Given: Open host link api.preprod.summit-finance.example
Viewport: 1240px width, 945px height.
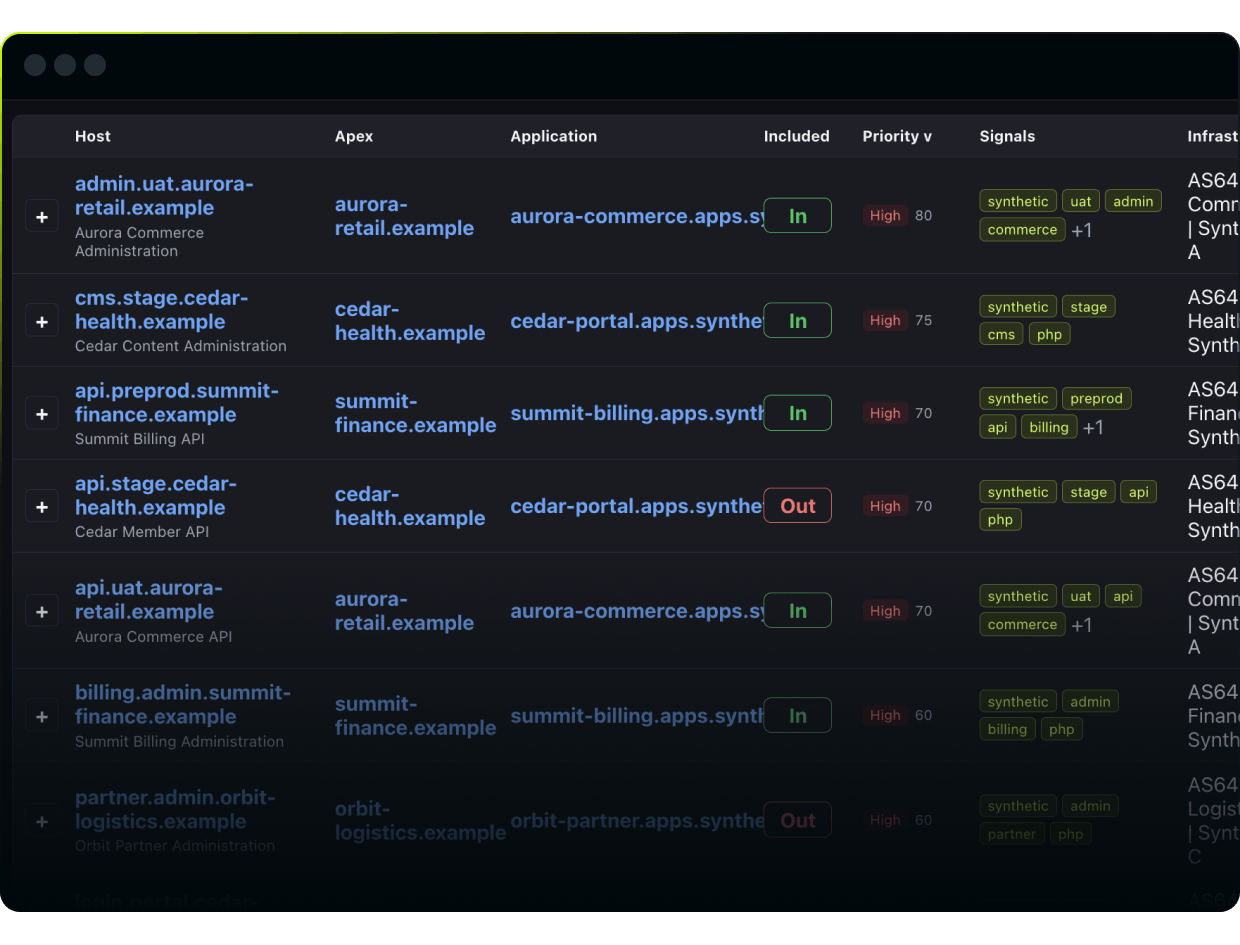Looking at the screenshot, I should pos(177,403).
